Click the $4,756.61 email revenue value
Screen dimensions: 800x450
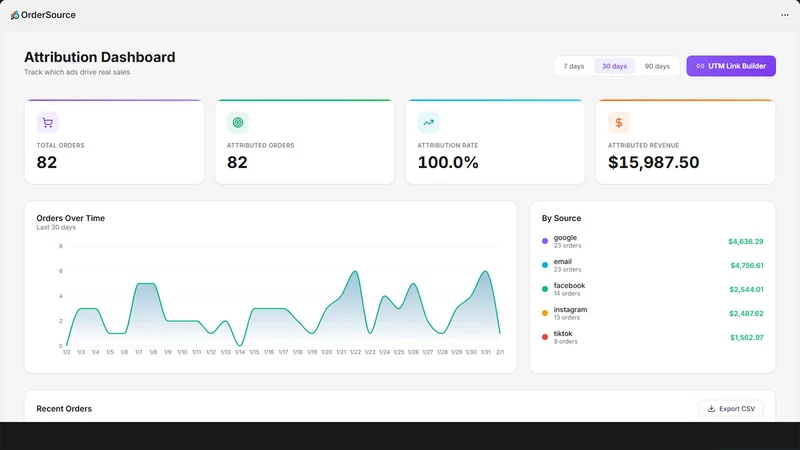tap(746, 265)
